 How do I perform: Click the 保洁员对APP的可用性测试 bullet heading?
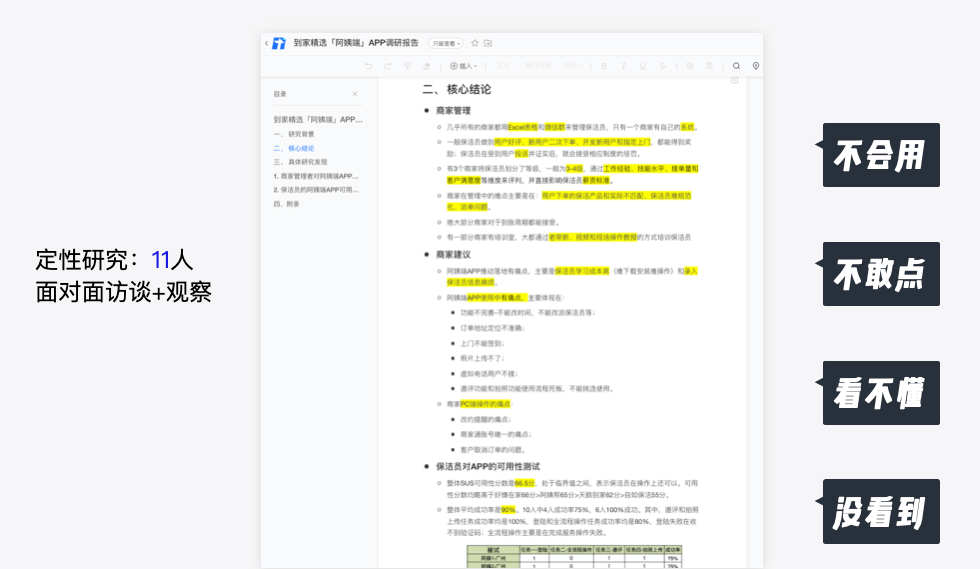(x=488, y=466)
